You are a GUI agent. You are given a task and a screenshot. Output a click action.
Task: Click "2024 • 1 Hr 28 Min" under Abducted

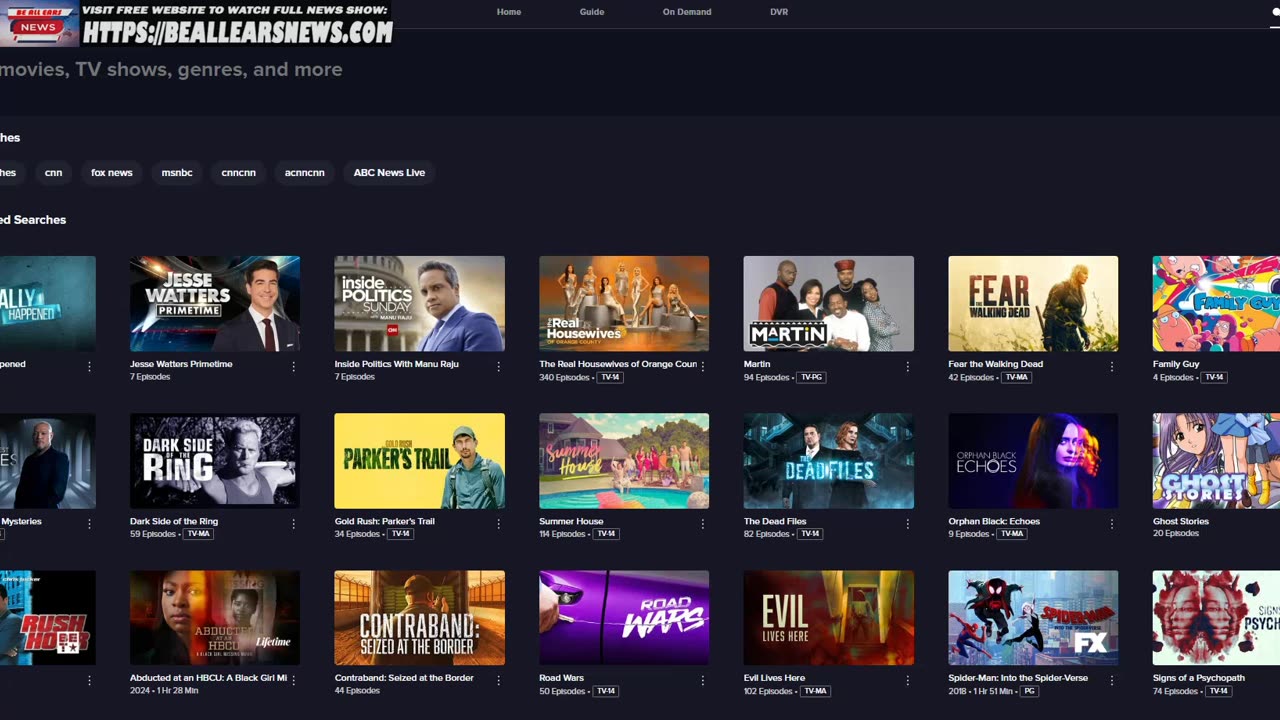point(164,691)
